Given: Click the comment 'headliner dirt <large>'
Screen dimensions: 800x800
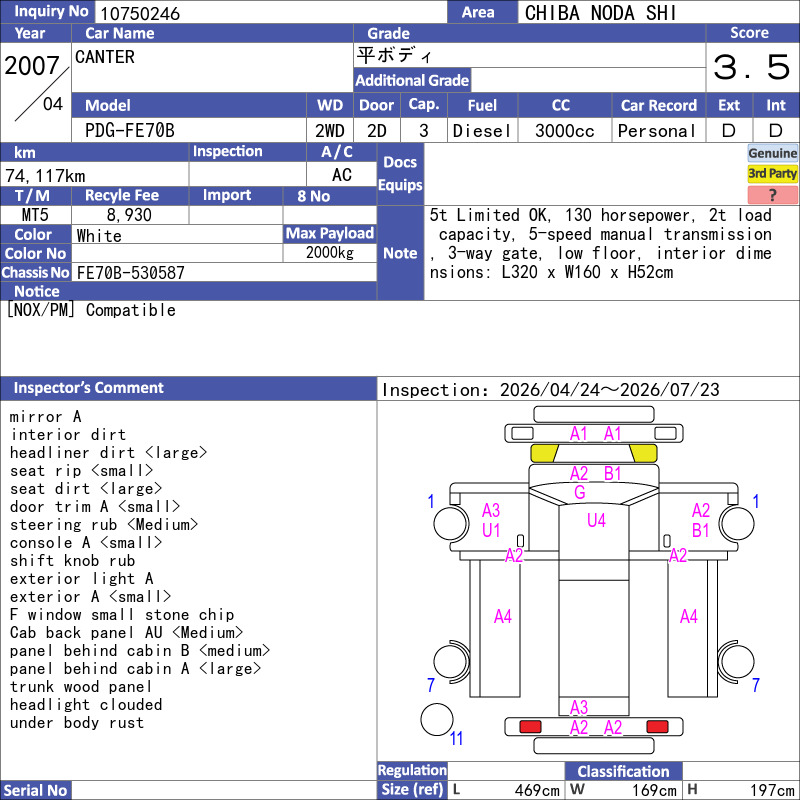Looking at the screenshot, I should click(x=109, y=453).
